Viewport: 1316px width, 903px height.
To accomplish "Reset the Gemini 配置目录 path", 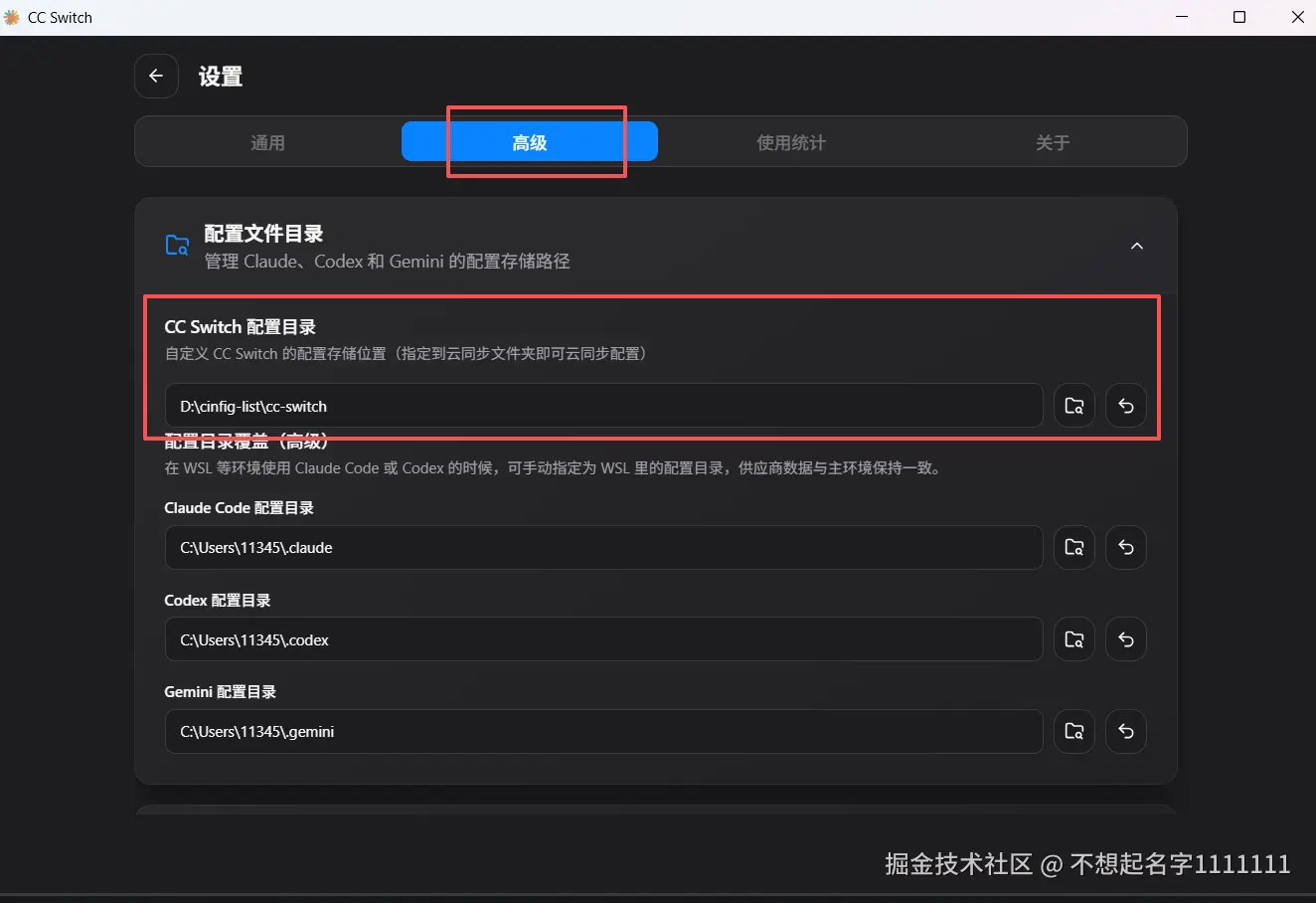I will click(1126, 731).
